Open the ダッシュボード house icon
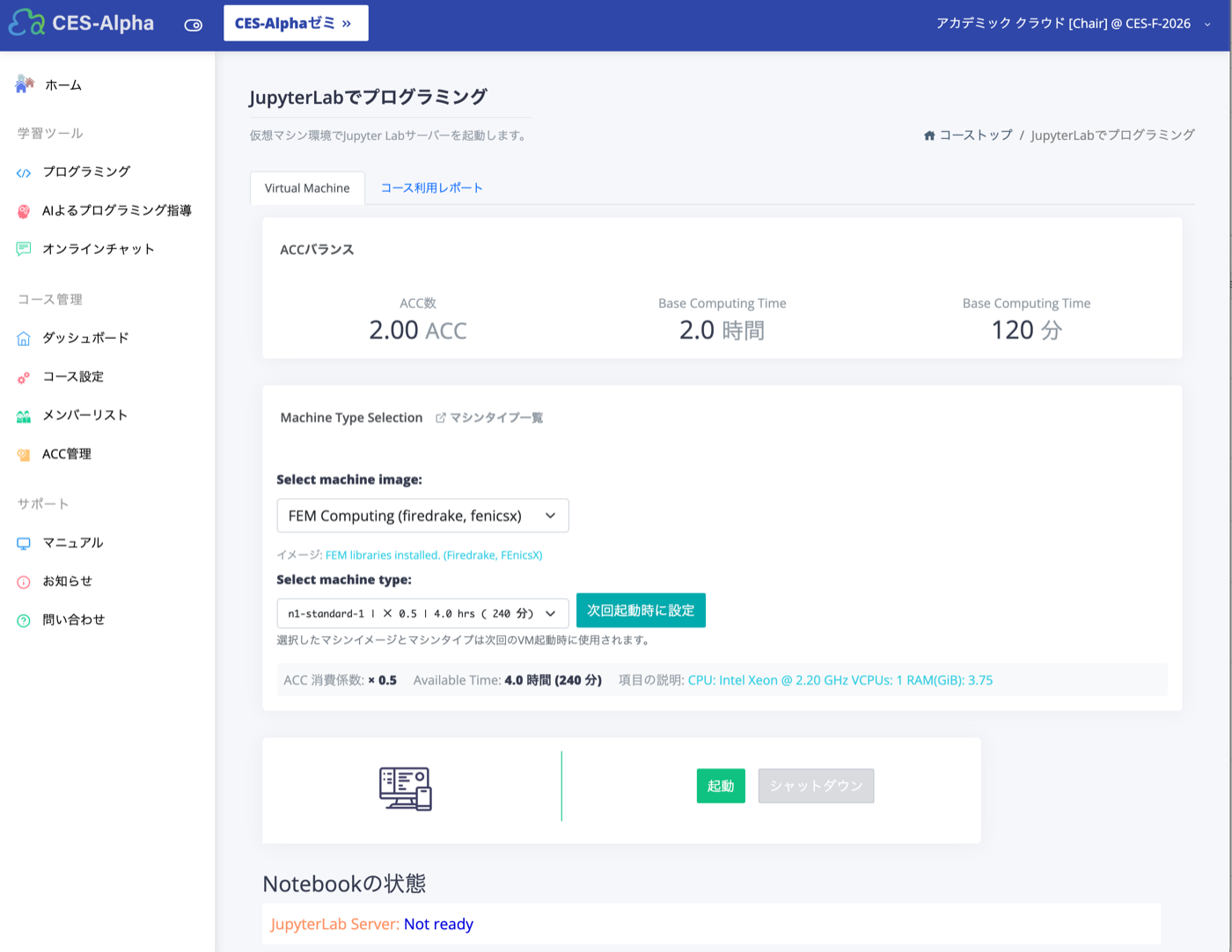This screenshot has height=952, width=1232. (x=24, y=338)
